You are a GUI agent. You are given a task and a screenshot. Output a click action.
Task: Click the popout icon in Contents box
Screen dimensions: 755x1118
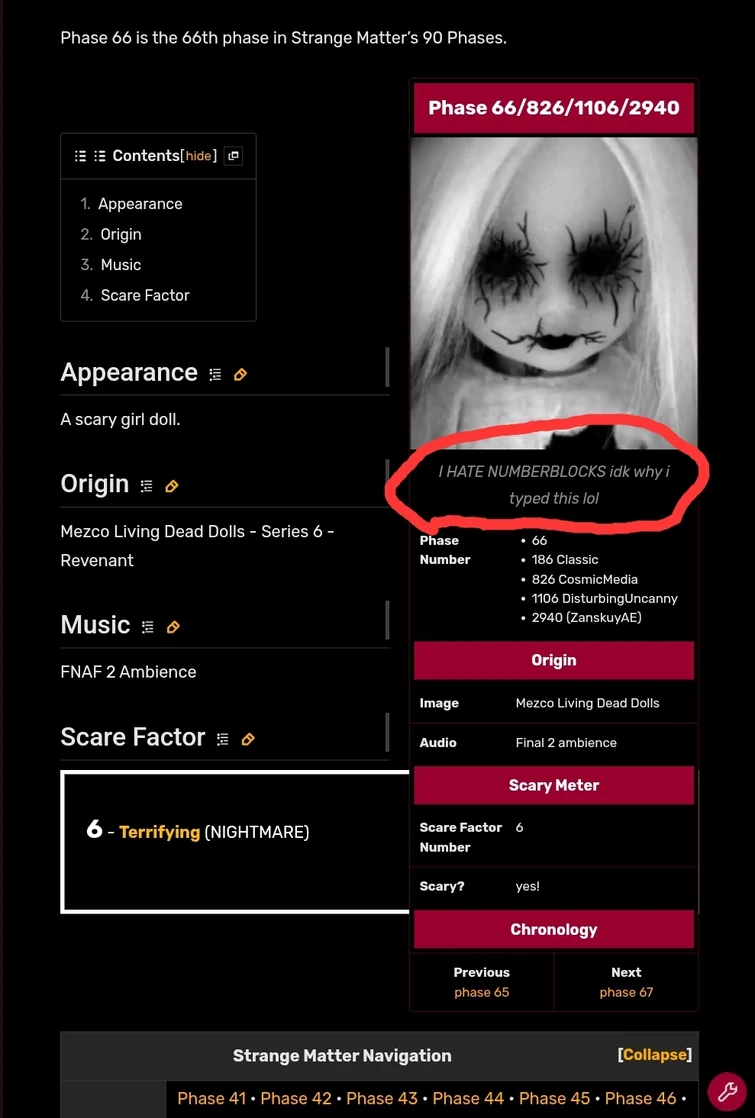(x=233, y=155)
